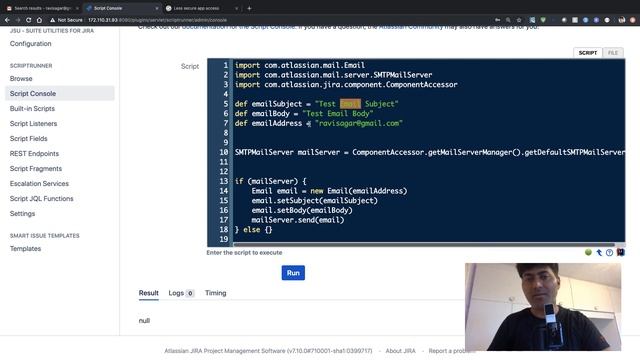Bookmark this page with the star icon
Image resolution: width=640 pixels, height=360 pixels.
coord(519,20)
